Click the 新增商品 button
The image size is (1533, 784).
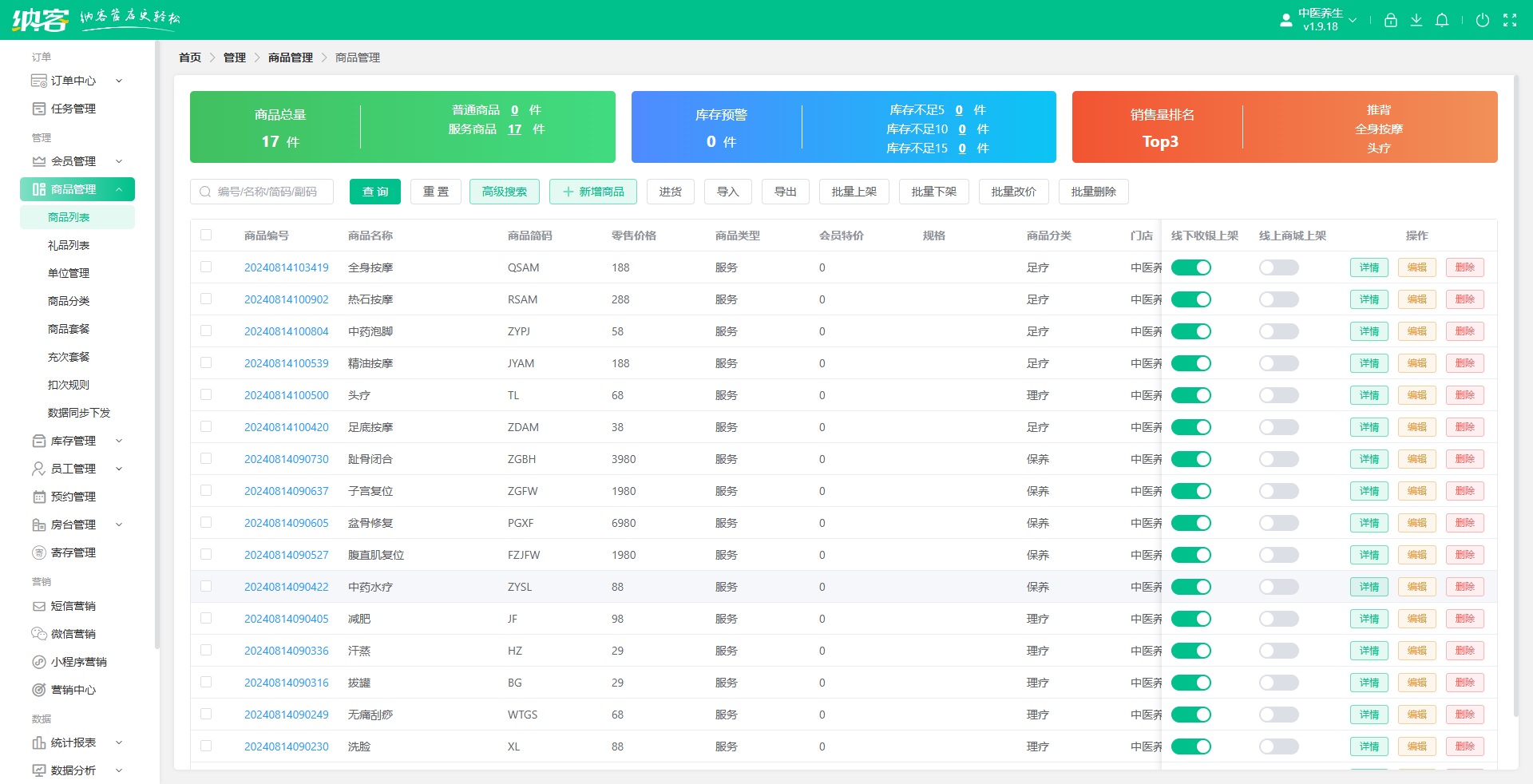tap(592, 192)
